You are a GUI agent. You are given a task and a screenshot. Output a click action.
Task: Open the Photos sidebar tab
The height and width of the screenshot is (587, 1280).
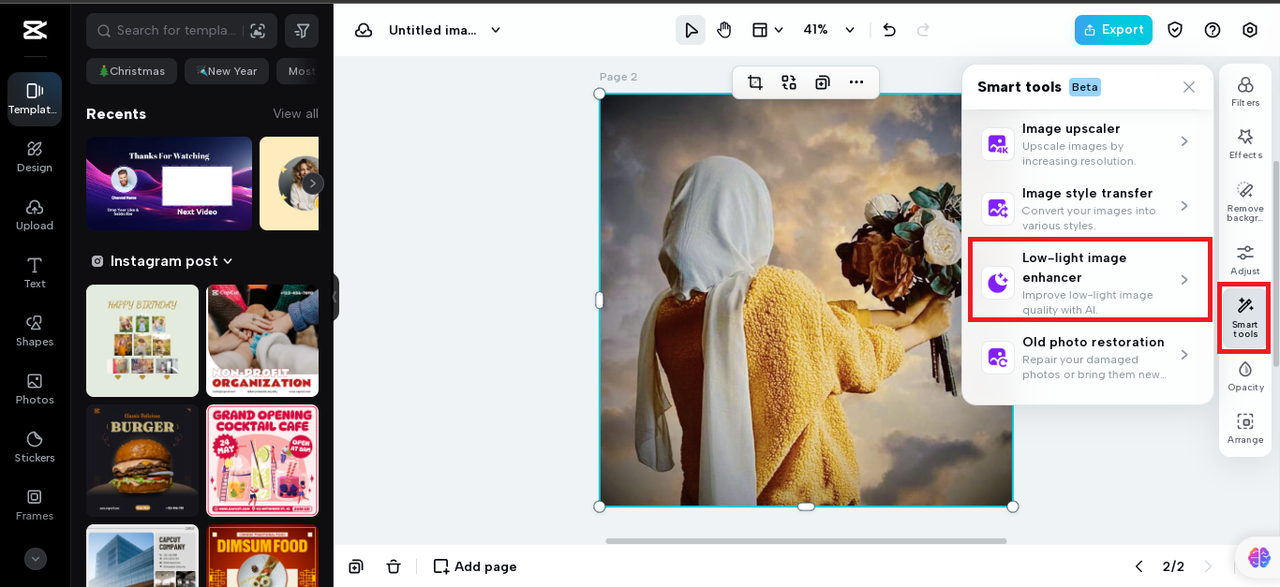(x=35, y=389)
